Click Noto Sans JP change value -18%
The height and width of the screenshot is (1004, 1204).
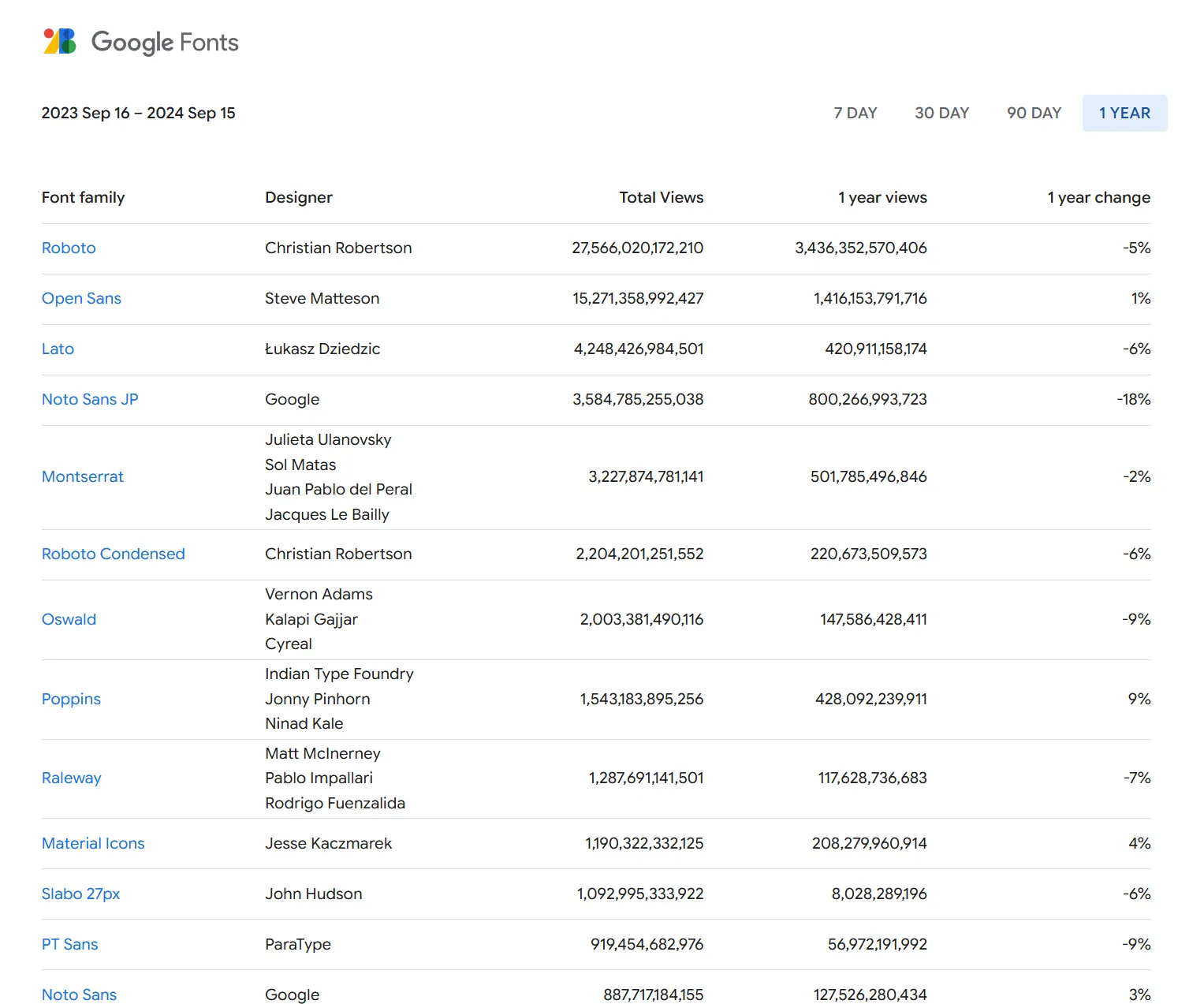[x=1133, y=399]
